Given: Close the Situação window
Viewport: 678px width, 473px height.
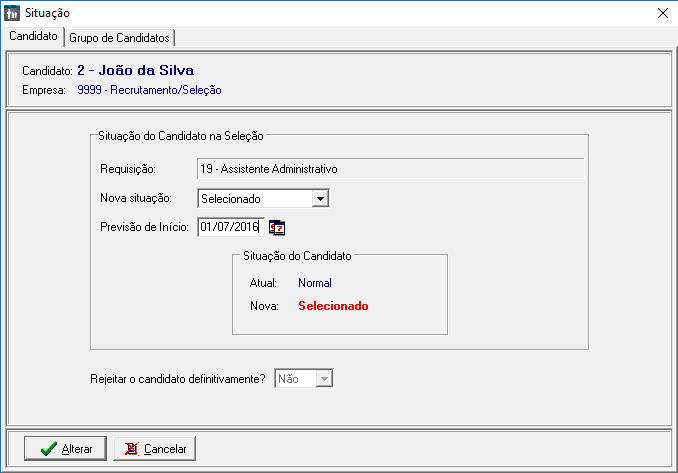Looking at the screenshot, I should click(x=661, y=12).
